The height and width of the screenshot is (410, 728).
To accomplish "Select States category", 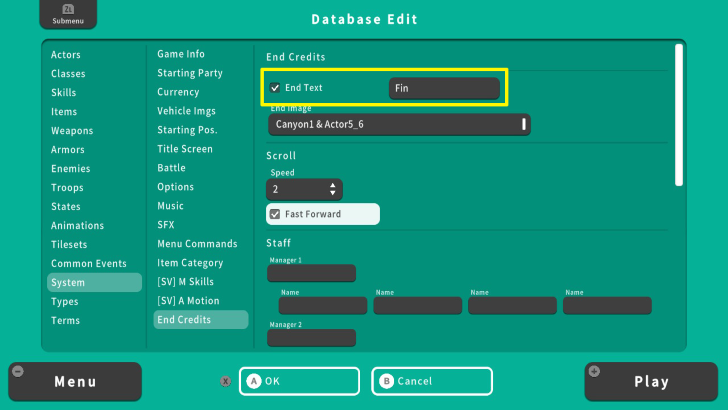I will (x=66, y=207).
